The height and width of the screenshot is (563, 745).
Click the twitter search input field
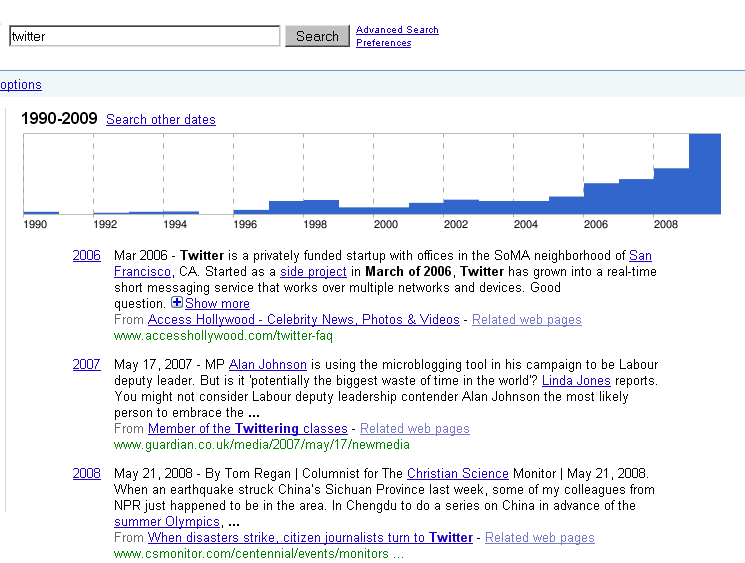[x=144, y=36]
